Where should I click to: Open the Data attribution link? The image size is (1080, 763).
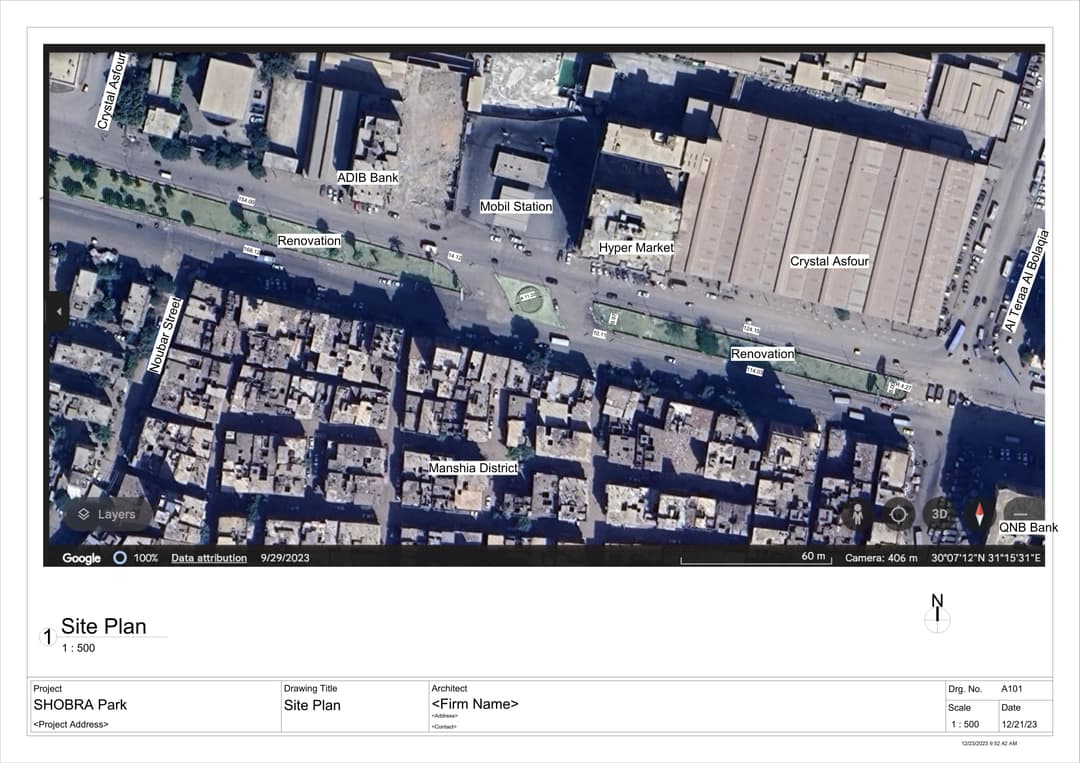tap(208, 558)
